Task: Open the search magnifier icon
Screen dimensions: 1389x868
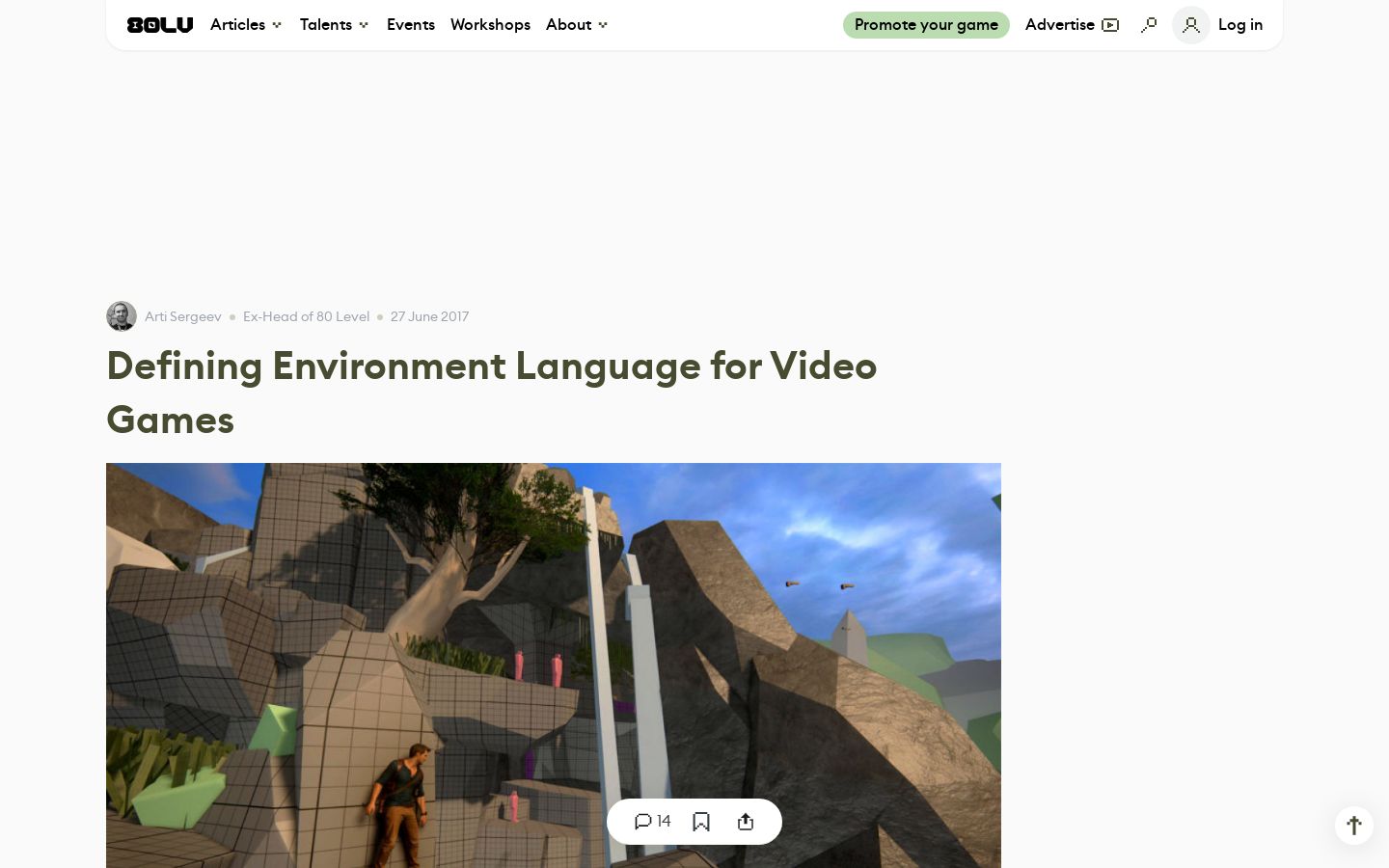Action: point(1149,25)
